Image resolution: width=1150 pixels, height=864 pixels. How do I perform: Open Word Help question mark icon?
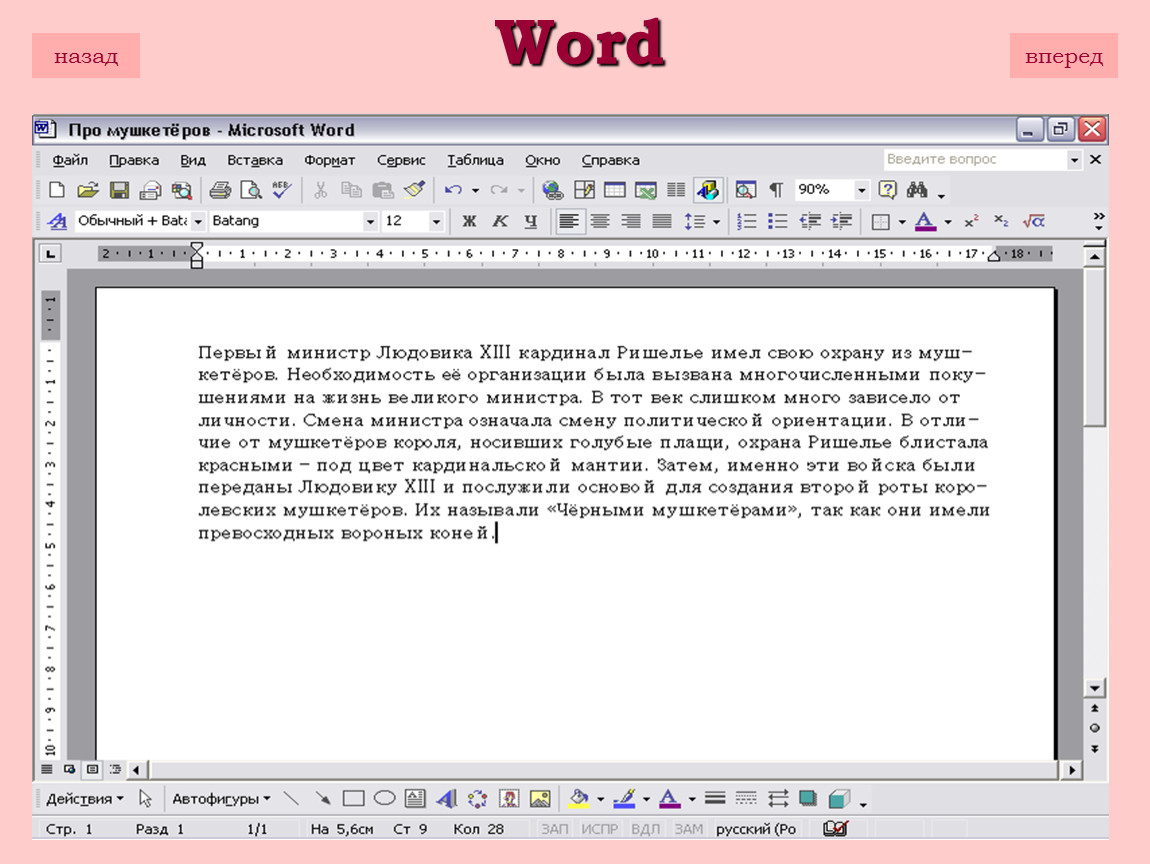pyautogui.click(x=887, y=191)
